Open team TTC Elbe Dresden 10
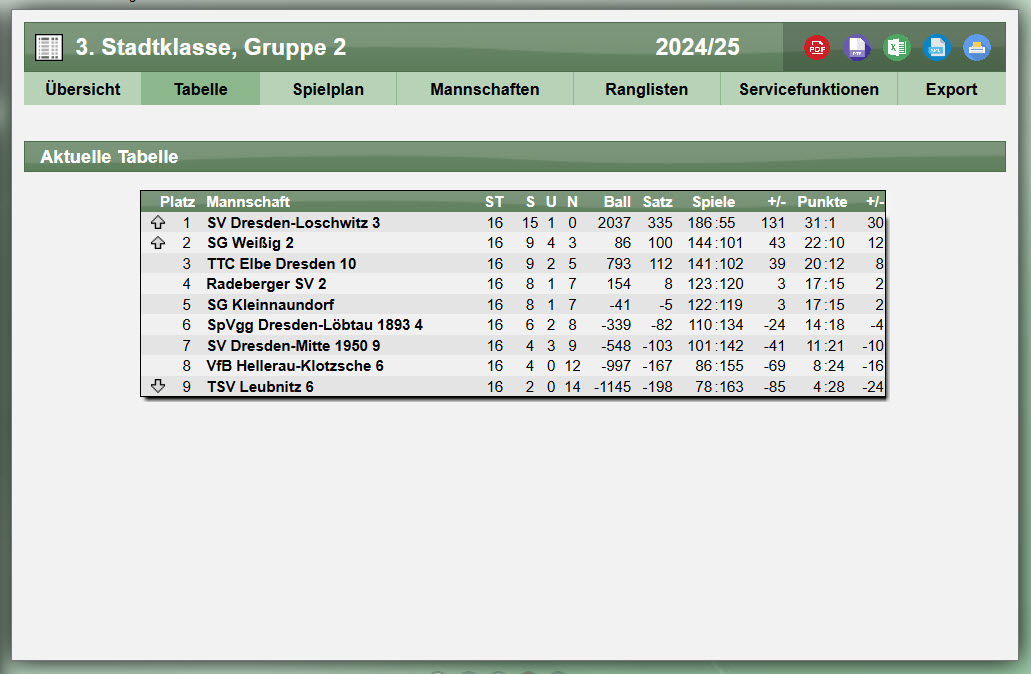1031x674 pixels. point(281,264)
